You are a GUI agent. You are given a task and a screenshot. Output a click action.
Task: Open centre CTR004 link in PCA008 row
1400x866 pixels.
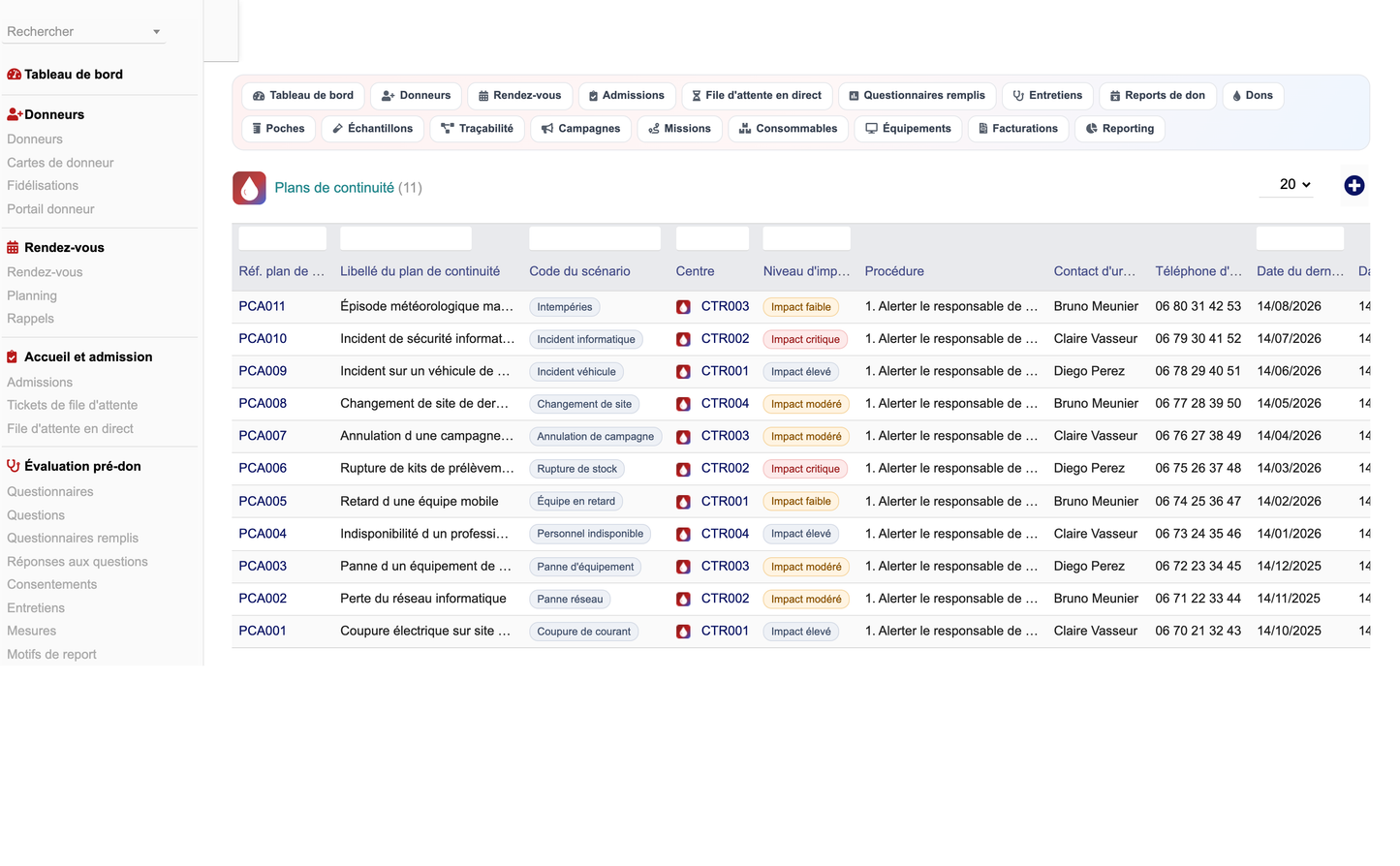[x=726, y=403]
